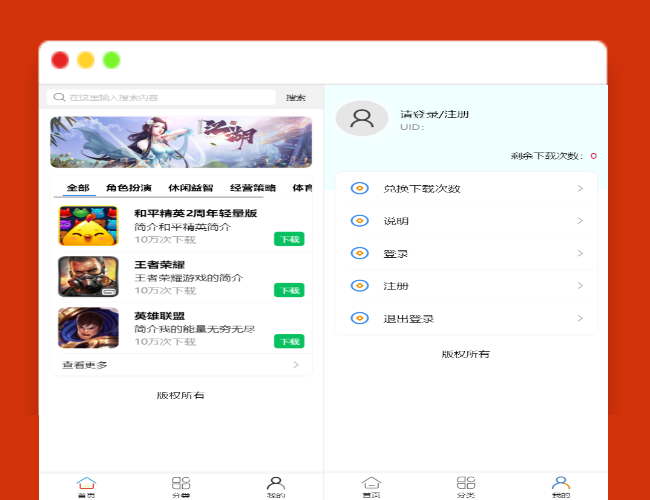This screenshot has height=500, width=650.
Task: Click the user avatar placeholder icon
Action: [362, 118]
